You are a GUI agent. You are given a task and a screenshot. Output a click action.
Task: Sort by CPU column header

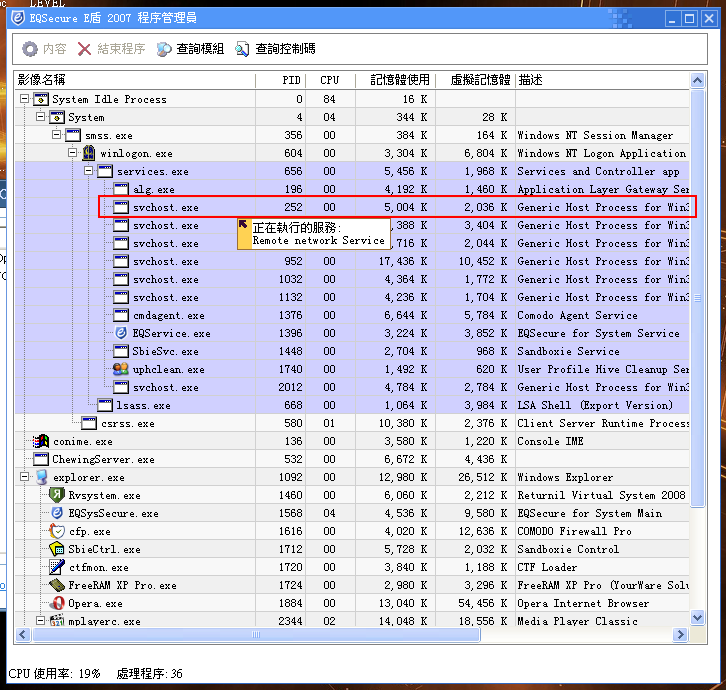pyautogui.click(x=331, y=80)
